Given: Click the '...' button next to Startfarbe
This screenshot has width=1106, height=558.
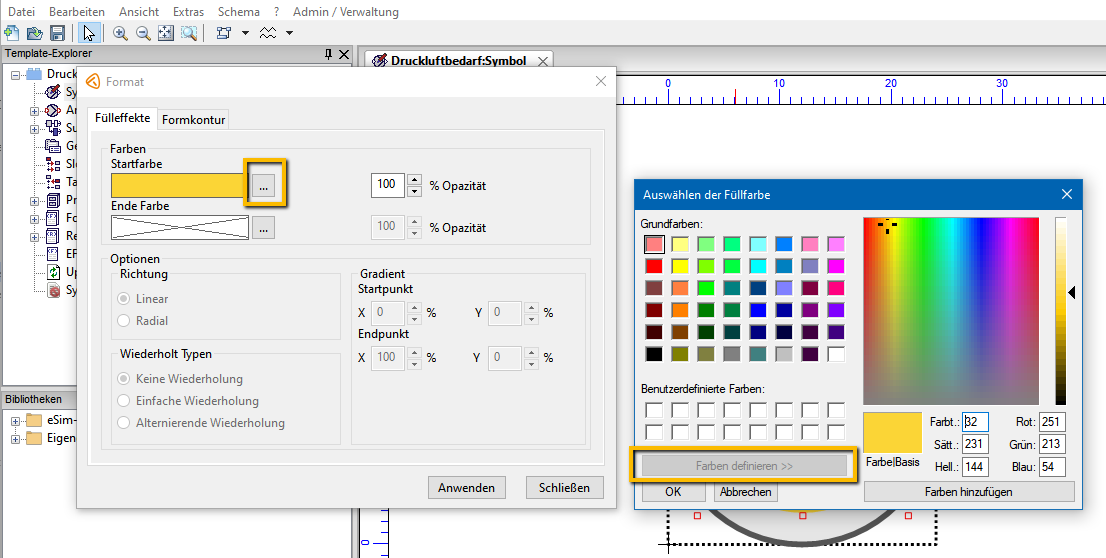Looking at the screenshot, I should (x=263, y=186).
